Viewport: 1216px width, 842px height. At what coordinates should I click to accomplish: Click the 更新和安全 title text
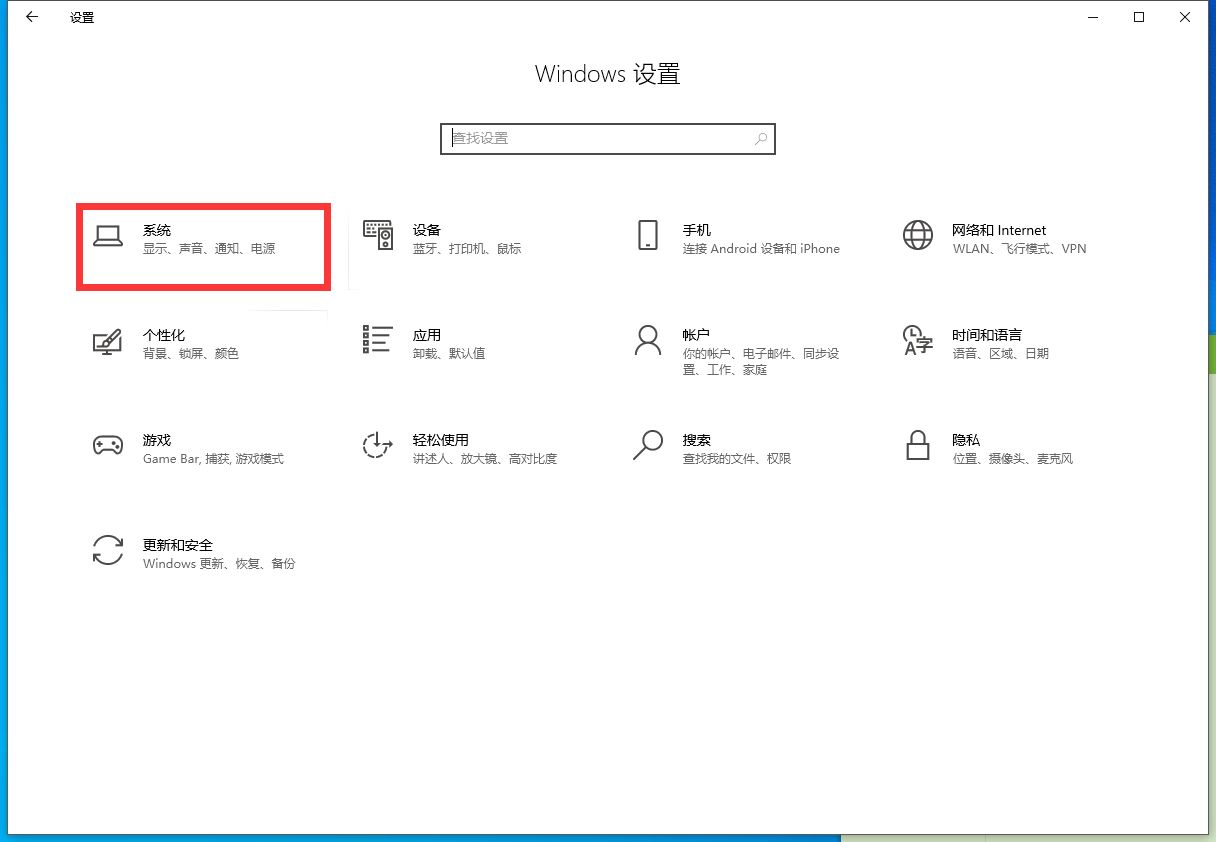tap(178, 545)
